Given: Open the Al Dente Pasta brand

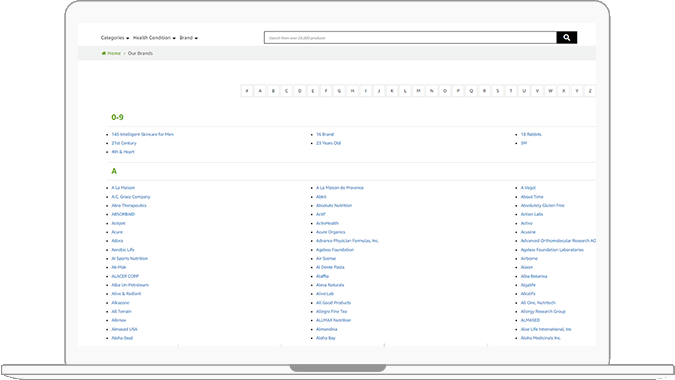Looking at the screenshot, I should click(330, 267).
